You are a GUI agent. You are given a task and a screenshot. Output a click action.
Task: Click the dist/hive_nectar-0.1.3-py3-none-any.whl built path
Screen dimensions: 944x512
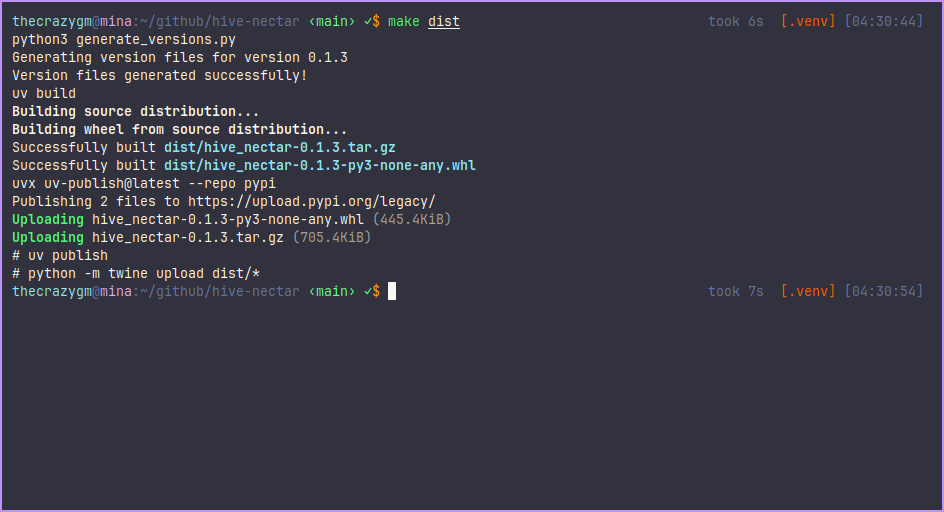tap(320, 165)
